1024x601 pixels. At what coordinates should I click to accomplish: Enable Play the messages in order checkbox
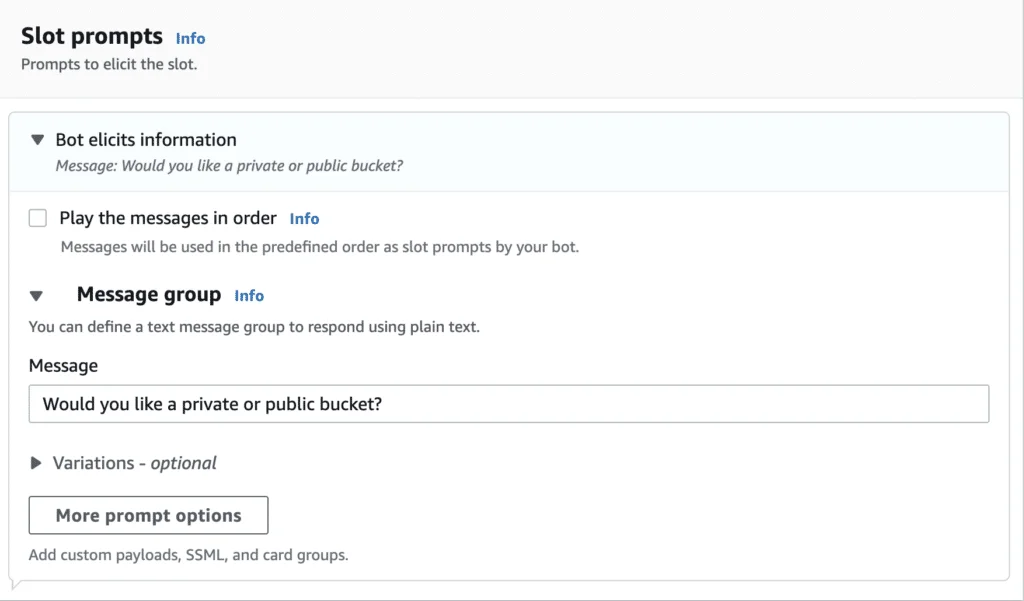tap(38, 218)
